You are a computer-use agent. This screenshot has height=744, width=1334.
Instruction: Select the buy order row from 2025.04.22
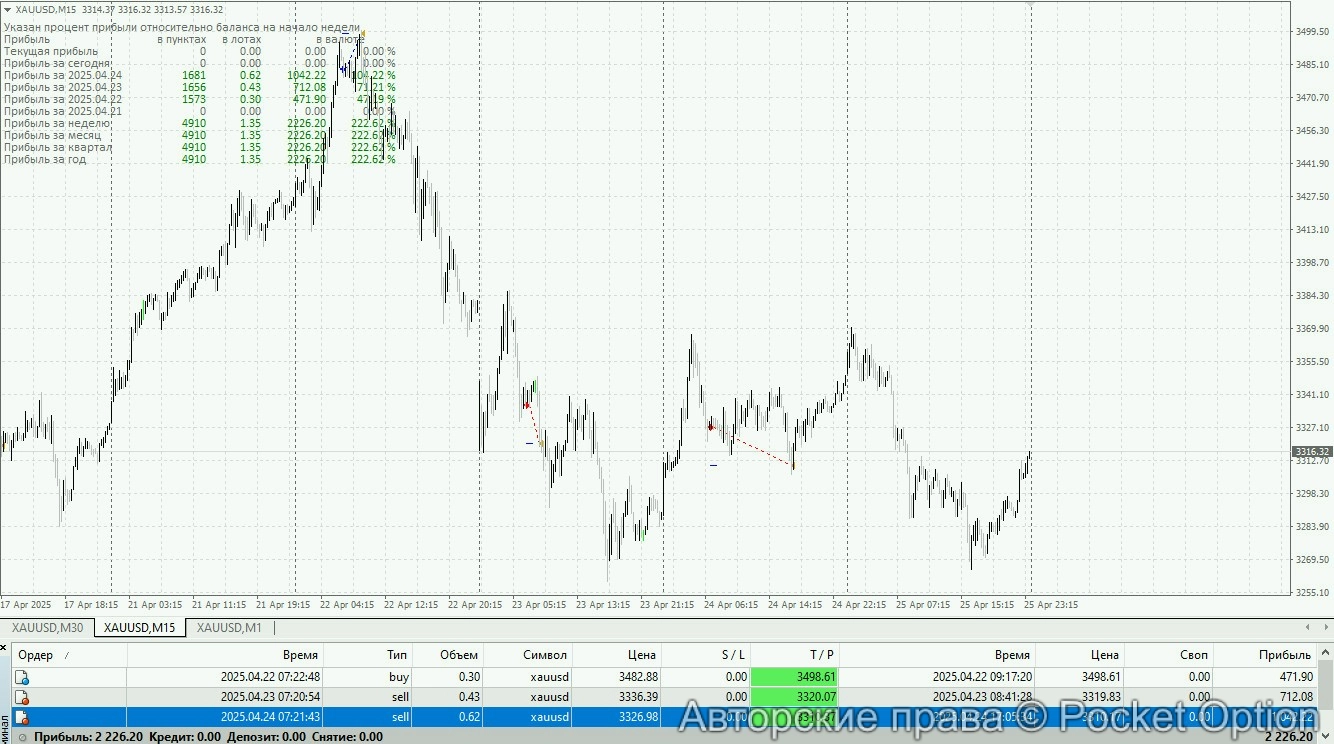click(x=600, y=677)
